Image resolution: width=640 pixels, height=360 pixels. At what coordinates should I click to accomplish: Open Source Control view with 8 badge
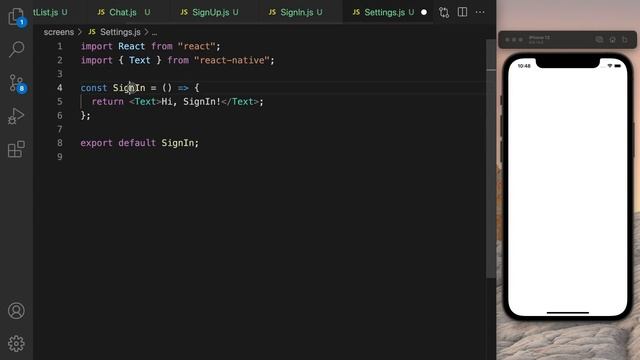tap(17, 83)
